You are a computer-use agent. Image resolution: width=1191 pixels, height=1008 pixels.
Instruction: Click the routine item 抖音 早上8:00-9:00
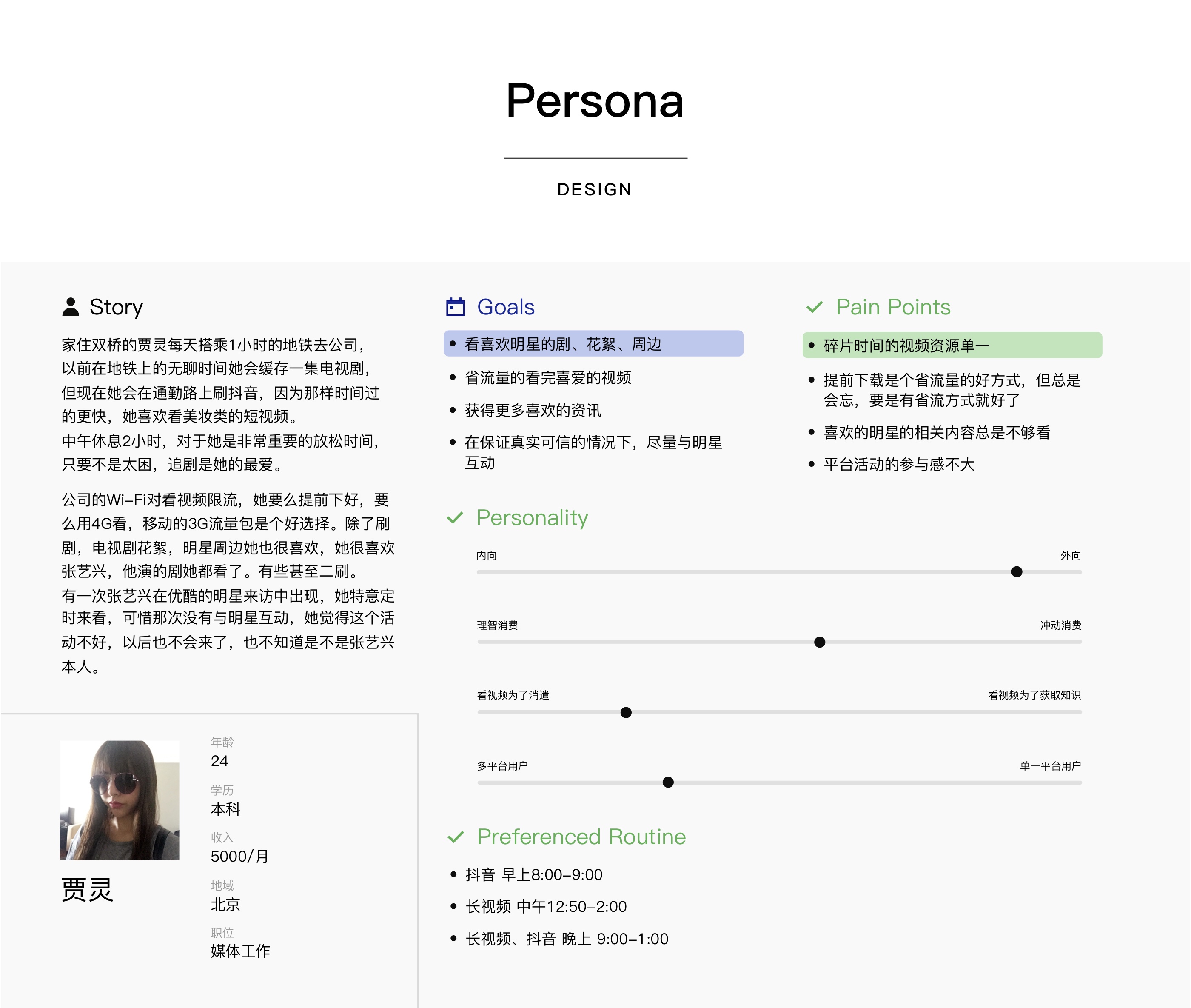pyautogui.click(x=533, y=875)
